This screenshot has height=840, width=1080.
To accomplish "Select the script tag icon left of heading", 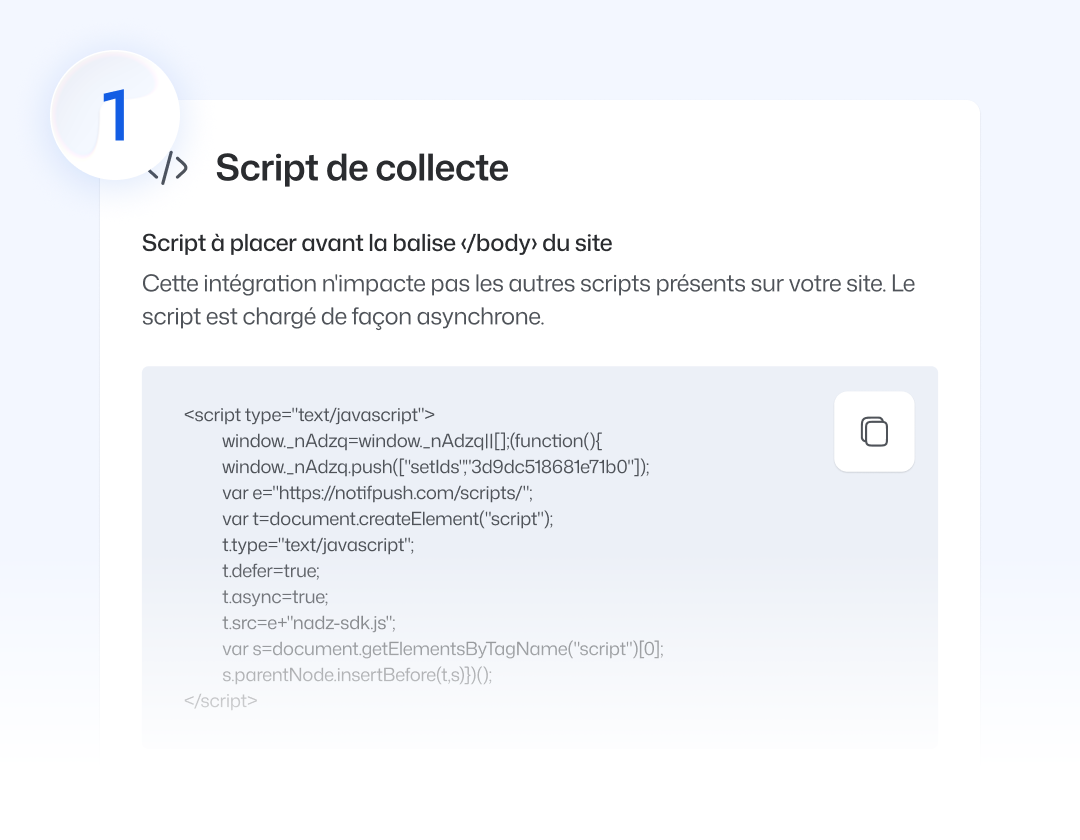I will pos(167,166).
